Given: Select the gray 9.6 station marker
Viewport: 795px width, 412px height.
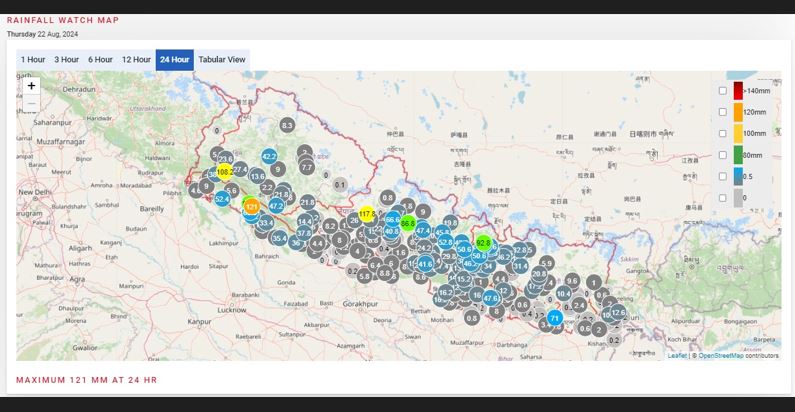Looking at the screenshot, I should click(x=572, y=280).
